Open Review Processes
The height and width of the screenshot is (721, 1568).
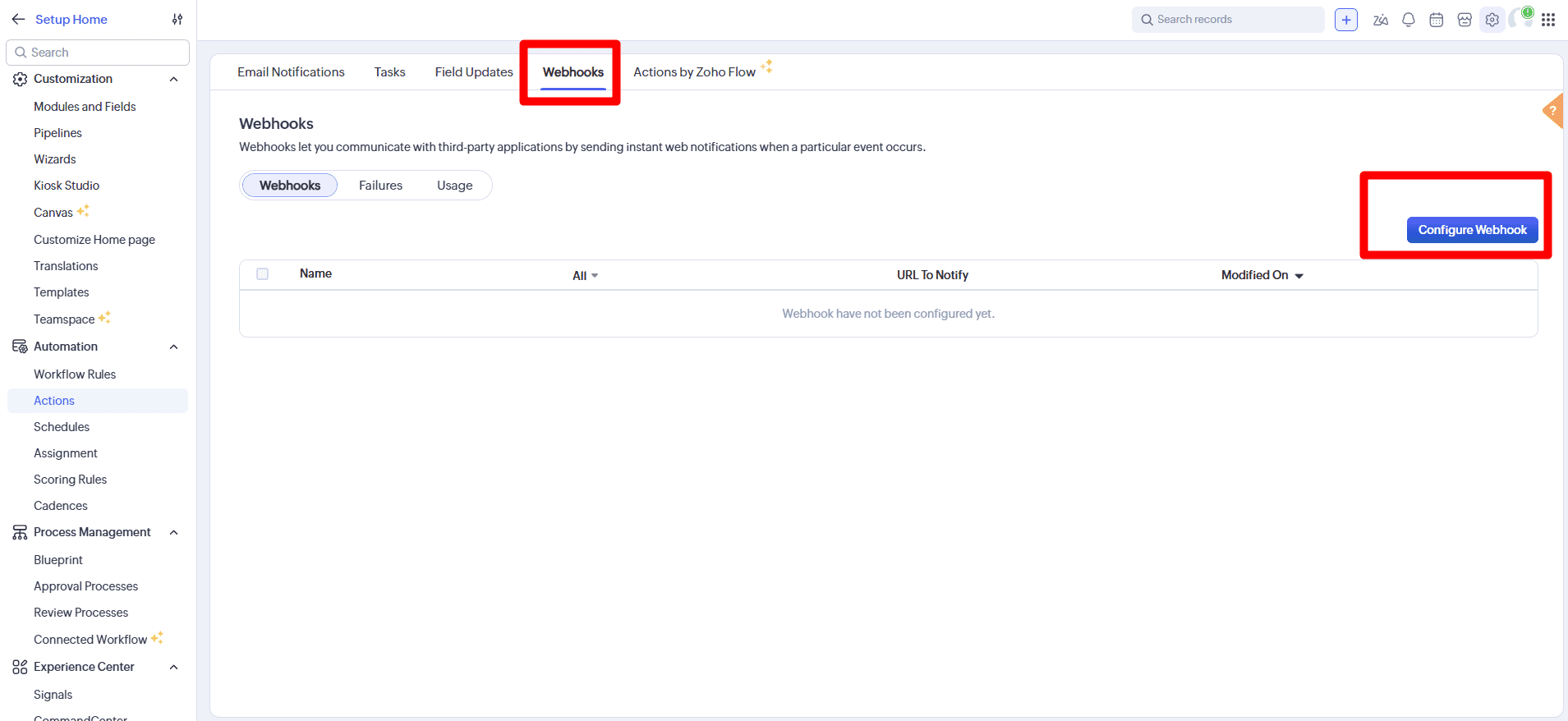pos(81,613)
